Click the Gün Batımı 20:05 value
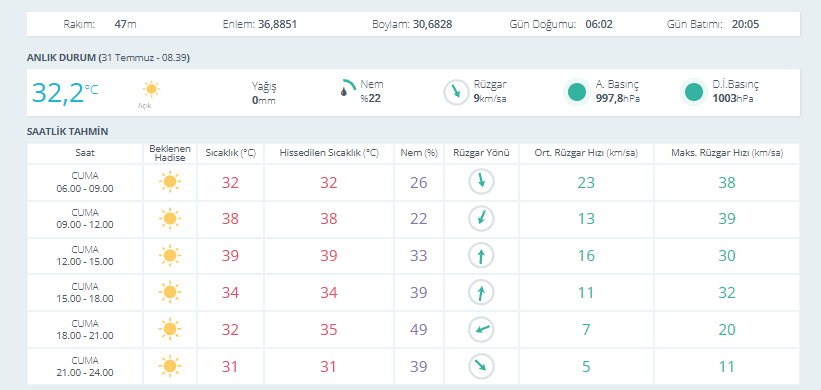The width and height of the screenshot is (821, 390). click(746, 24)
